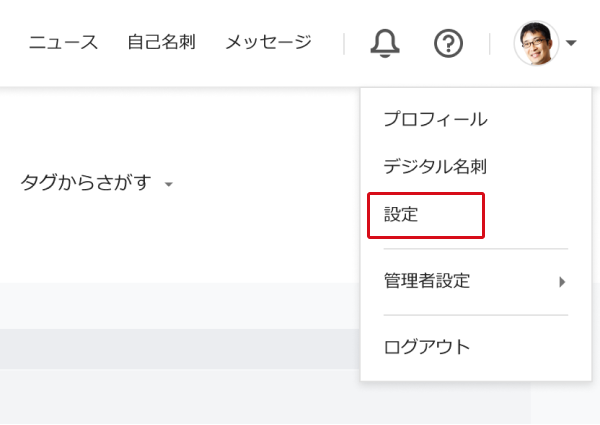The image size is (600, 425).
Task: Open the notifications bell icon
Action: click(385, 43)
